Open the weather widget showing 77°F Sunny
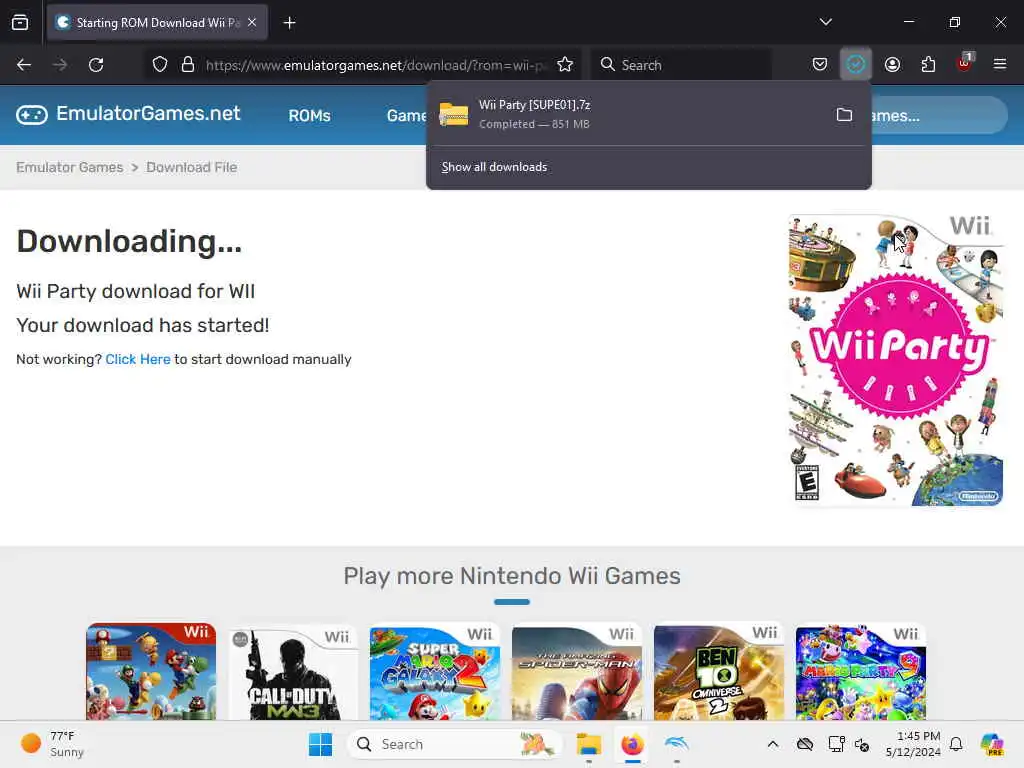The width and height of the screenshot is (1024, 768). point(52,744)
